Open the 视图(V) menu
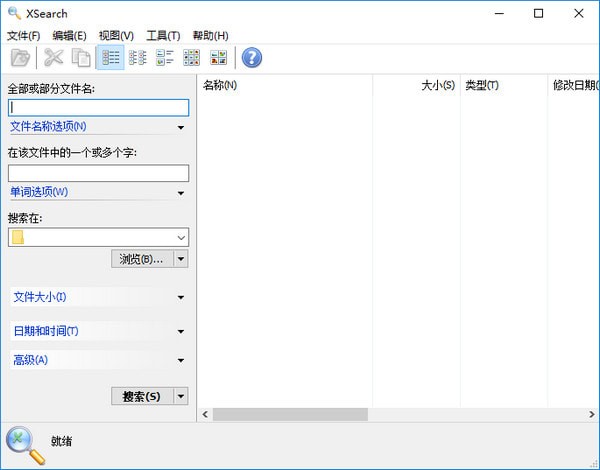The height and width of the screenshot is (470, 600). (x=116, y=36)
